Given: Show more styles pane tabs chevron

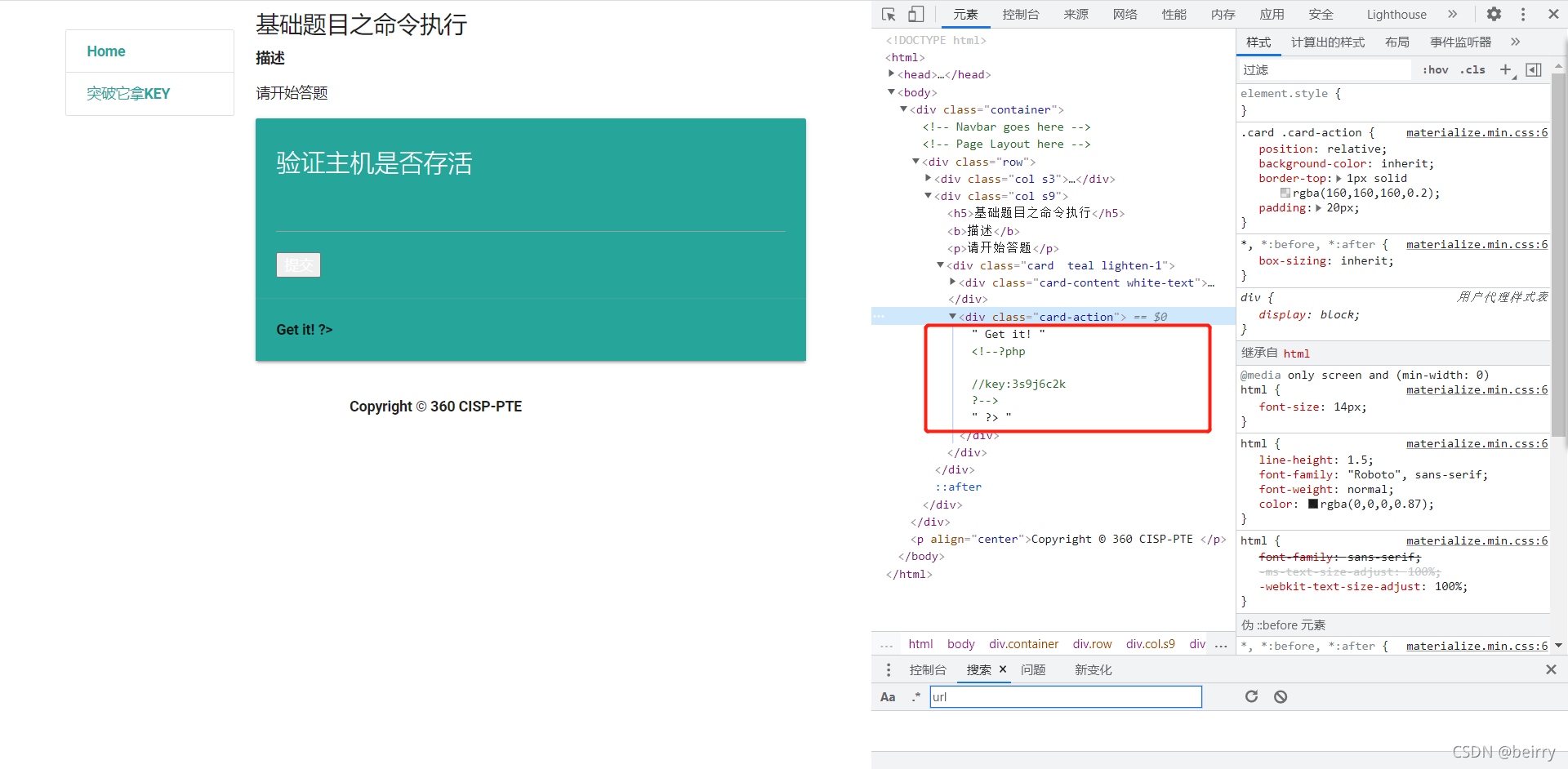Looking at the screenshot, I should point(1515,42).
